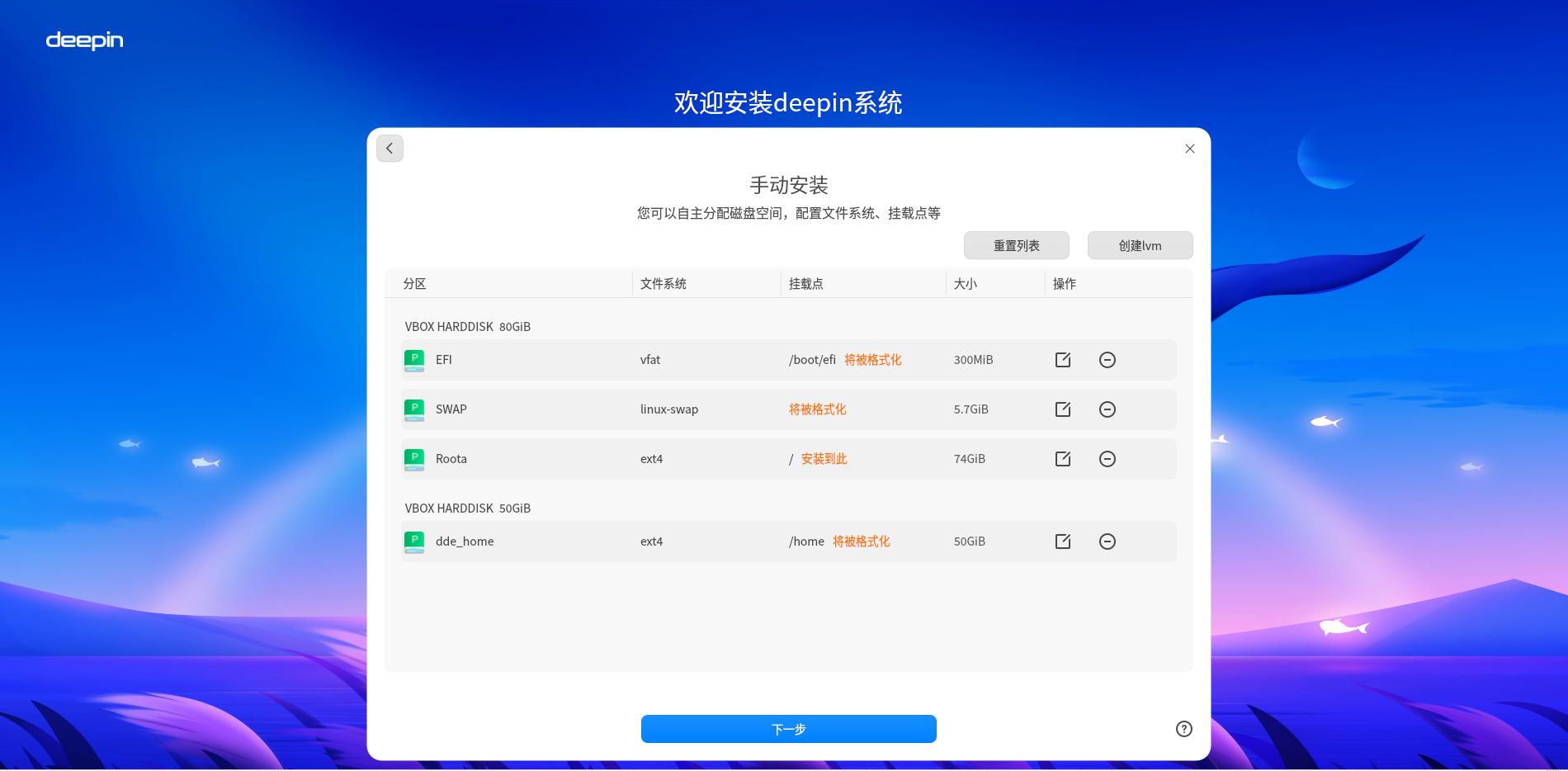
Task: Proceed with 下一步 button
Action: [789, 729]
